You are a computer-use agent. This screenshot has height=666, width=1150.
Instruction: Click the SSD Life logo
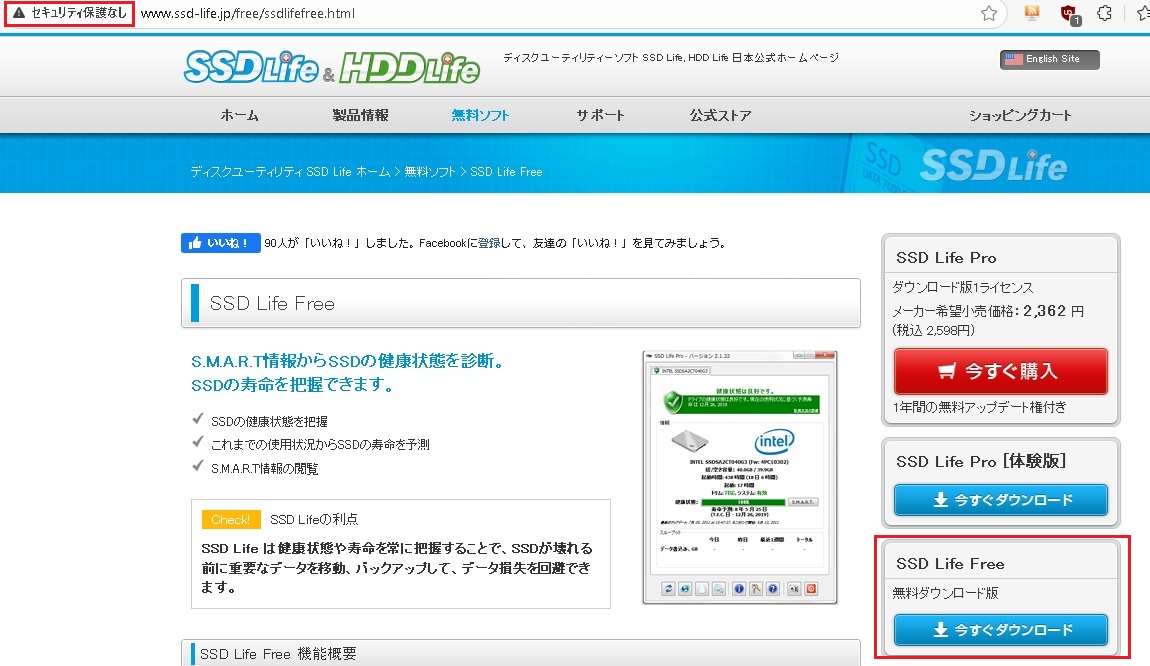[252, 67]
